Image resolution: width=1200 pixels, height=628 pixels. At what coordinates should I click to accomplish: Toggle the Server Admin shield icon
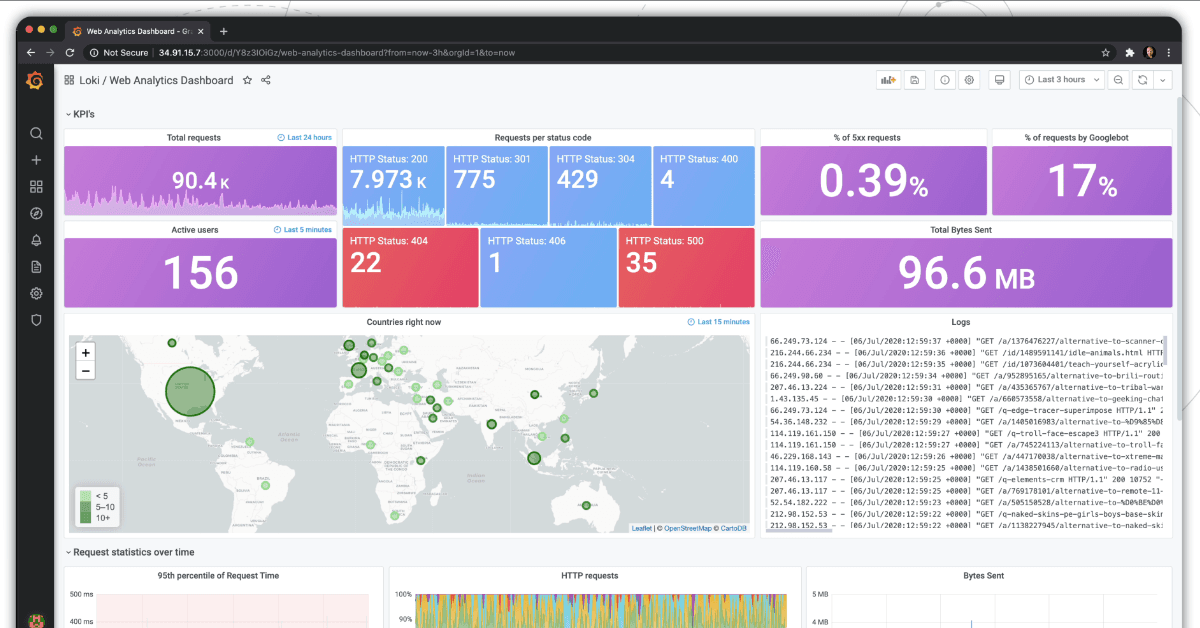click(x=36, y=320)
